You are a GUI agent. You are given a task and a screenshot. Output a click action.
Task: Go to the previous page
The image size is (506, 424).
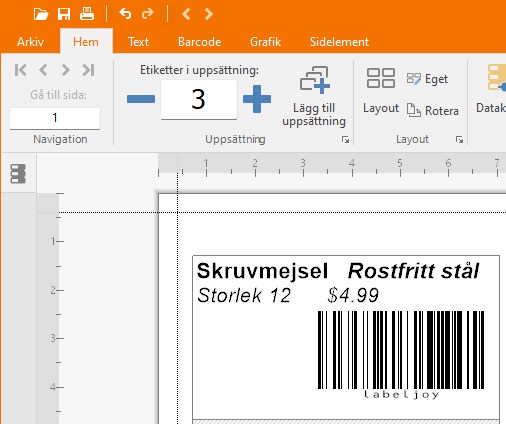click(x=43, y=70)
